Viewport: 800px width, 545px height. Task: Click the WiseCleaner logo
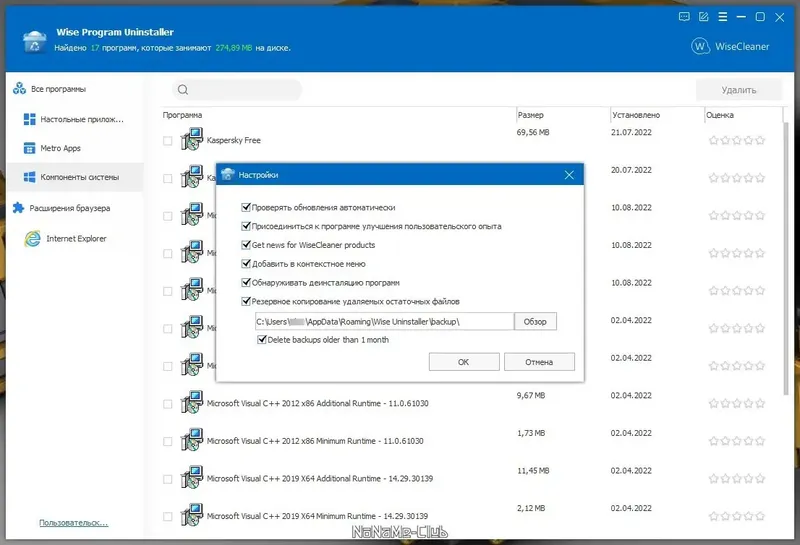(x=730, y=46)
